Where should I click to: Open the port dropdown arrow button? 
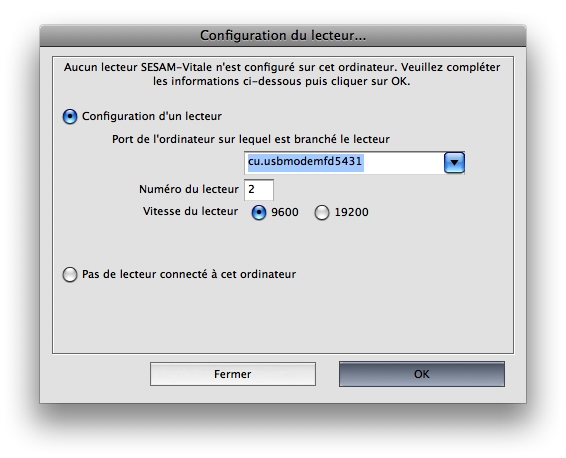pyautogui.click(x=454, y=163)
